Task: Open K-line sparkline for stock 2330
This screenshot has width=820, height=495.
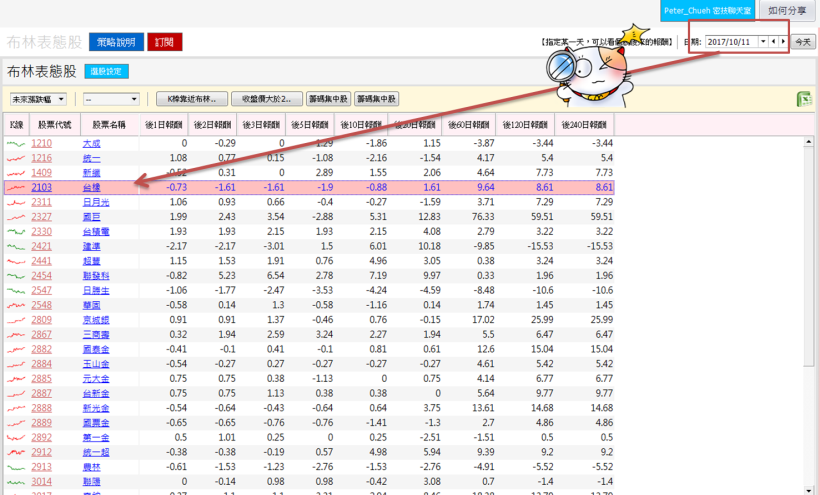Action: pyautogui.click(x=16, y=232)
